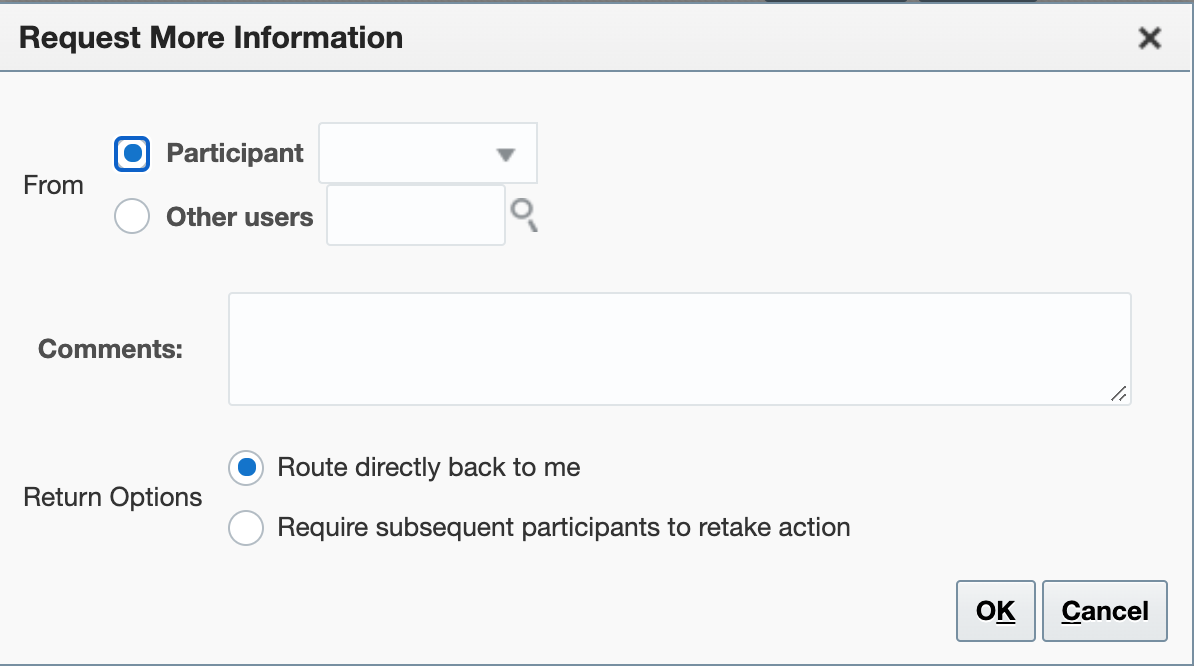Click the Request More Information title bar

pyautogui.click(x=594, y=37)
